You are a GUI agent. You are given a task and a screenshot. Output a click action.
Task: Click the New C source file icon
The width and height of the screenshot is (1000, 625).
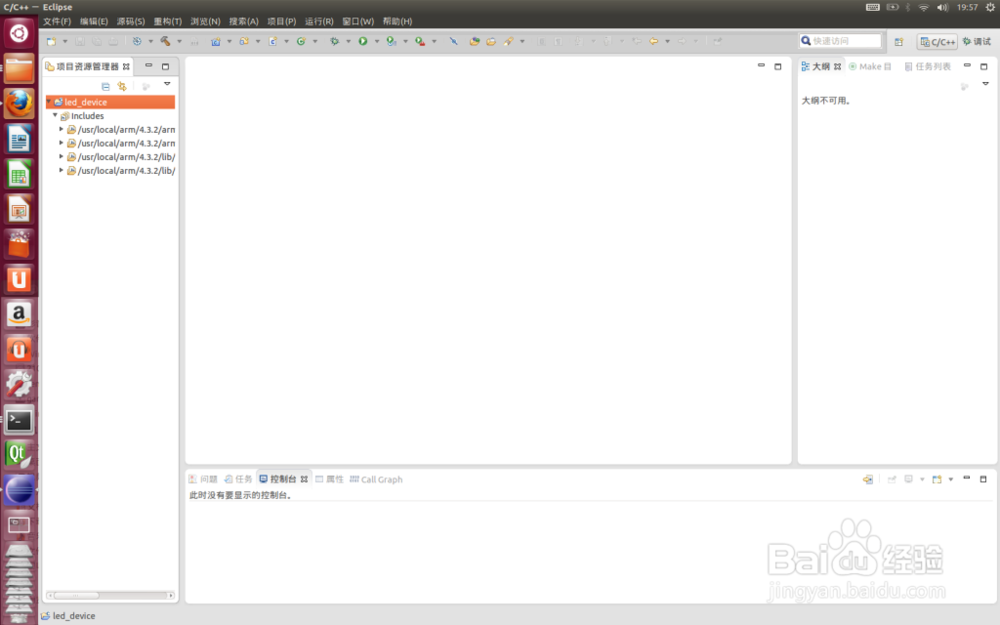[272, 41]
